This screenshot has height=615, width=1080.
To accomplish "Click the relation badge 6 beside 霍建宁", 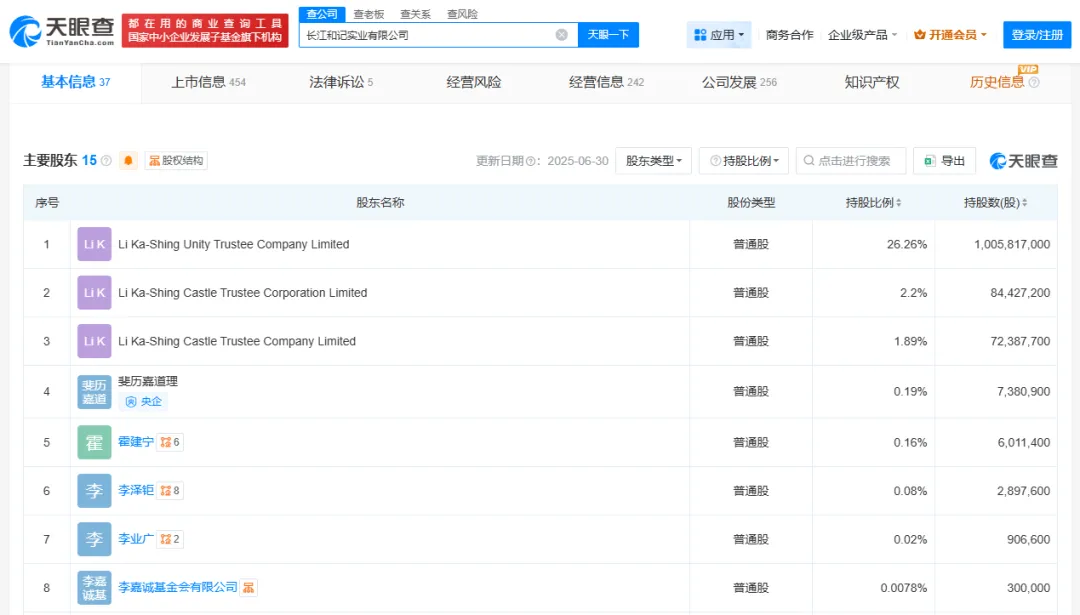I will (x=169, y=442).
